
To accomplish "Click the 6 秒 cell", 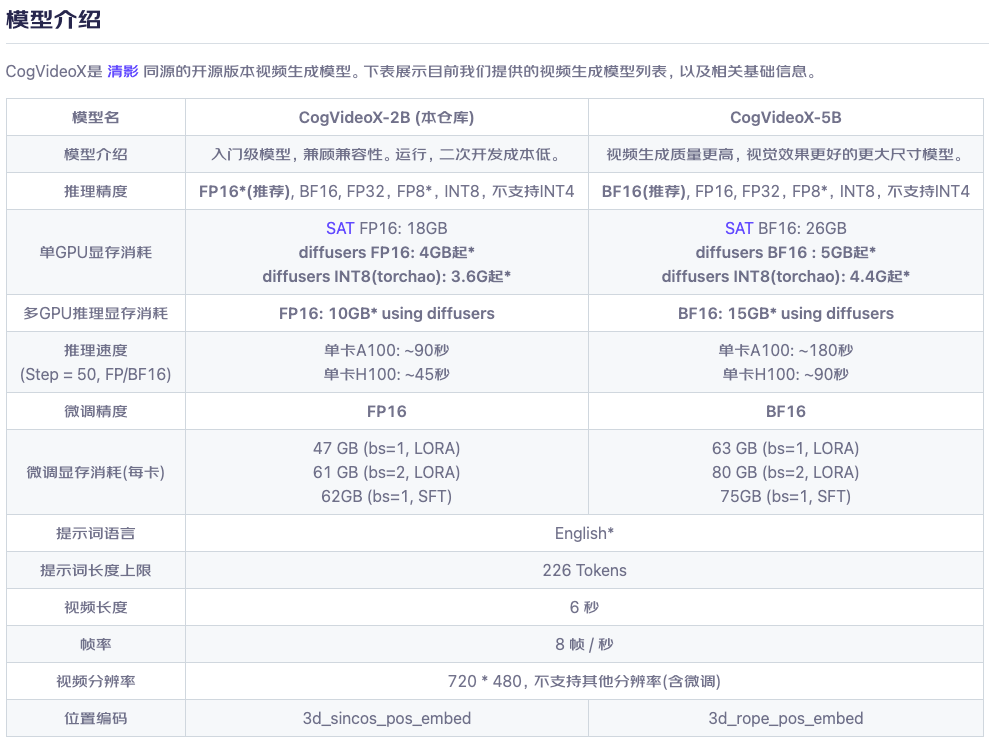I will 584,607.
